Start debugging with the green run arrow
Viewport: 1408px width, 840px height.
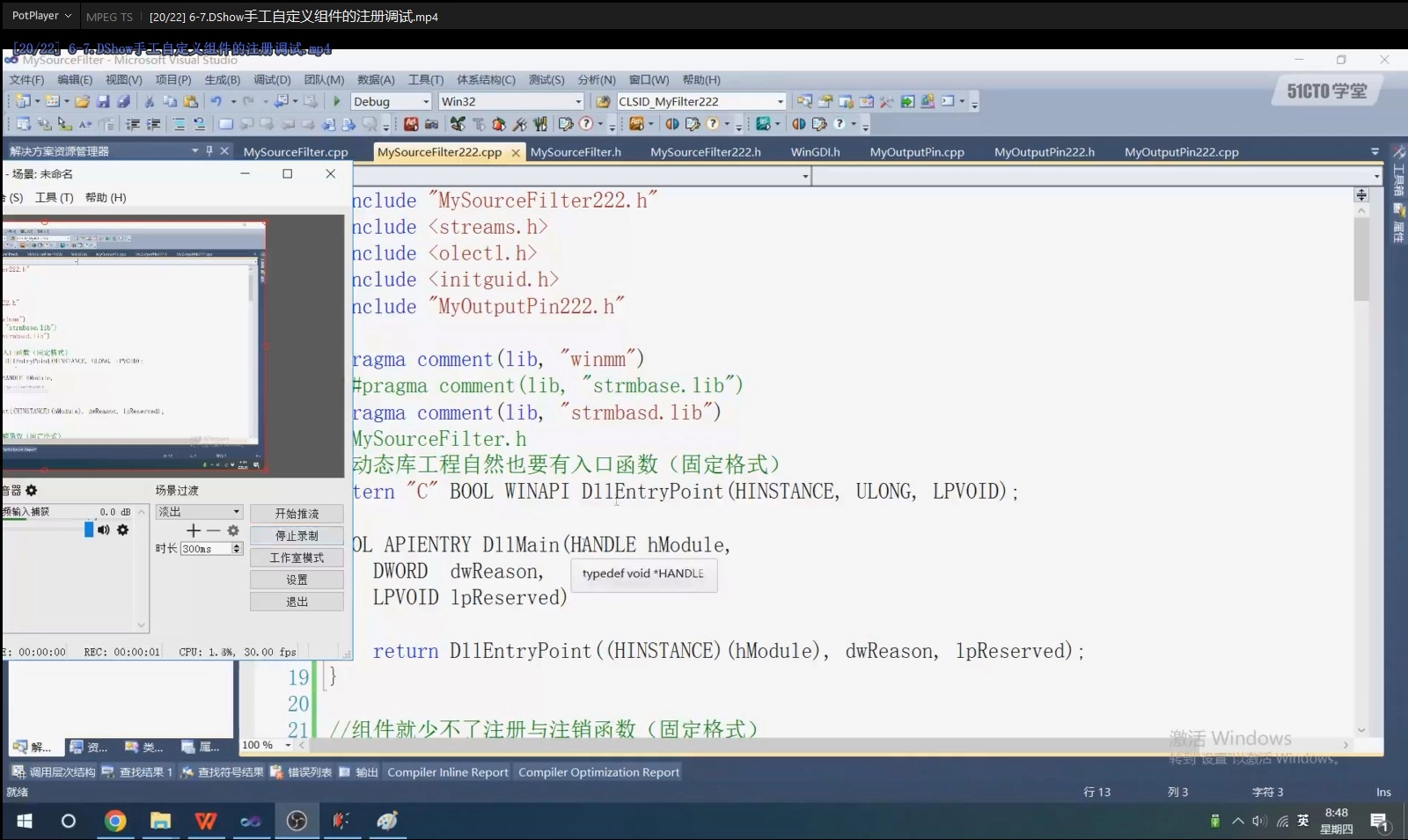pos(336,101)
